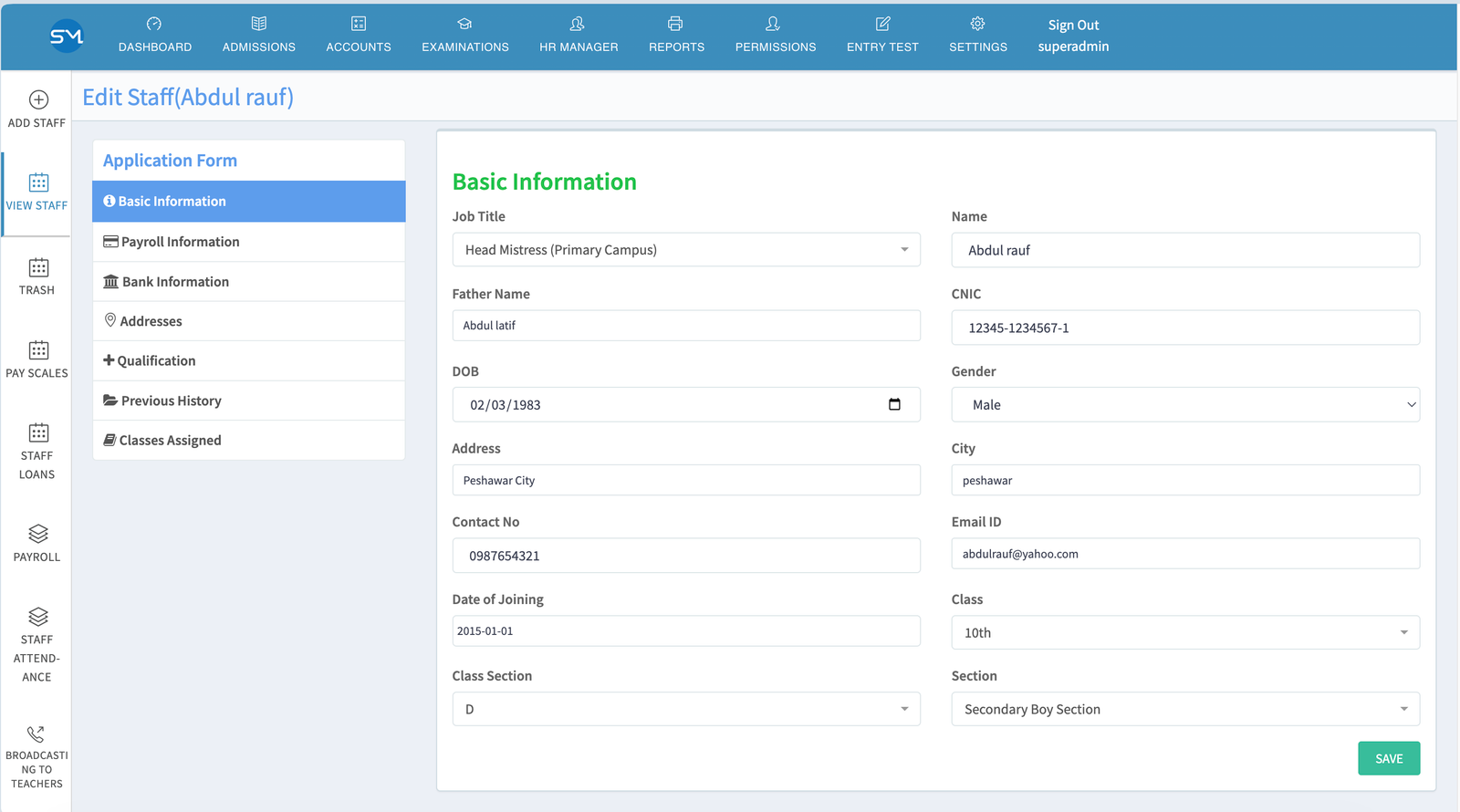Expand the Class dropdown showing 10th
Image resolution: width=1460 pixels, height=812 pixels.
[x=1185, y=632]
